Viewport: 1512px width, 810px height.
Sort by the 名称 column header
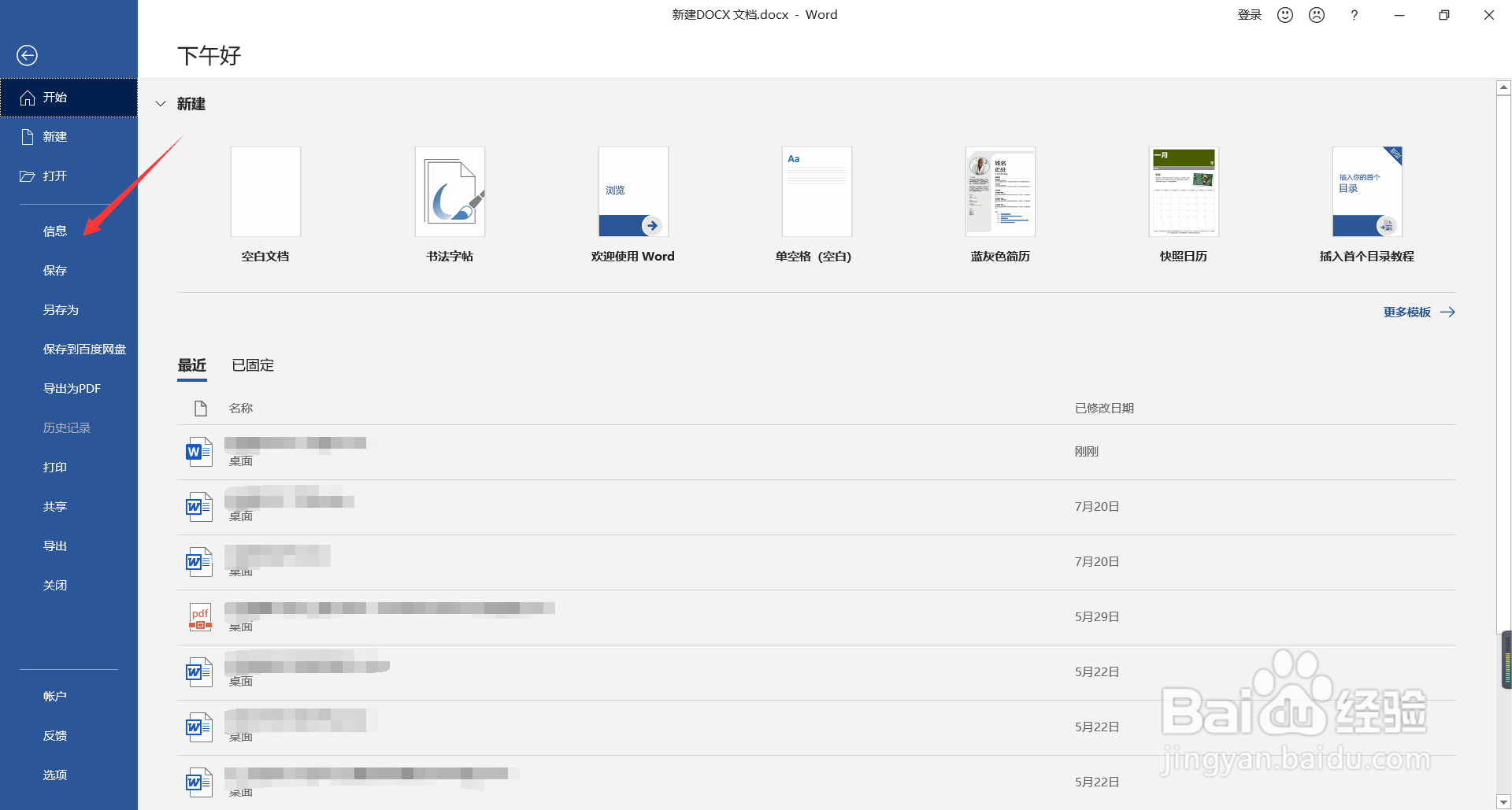click(241, 409)
